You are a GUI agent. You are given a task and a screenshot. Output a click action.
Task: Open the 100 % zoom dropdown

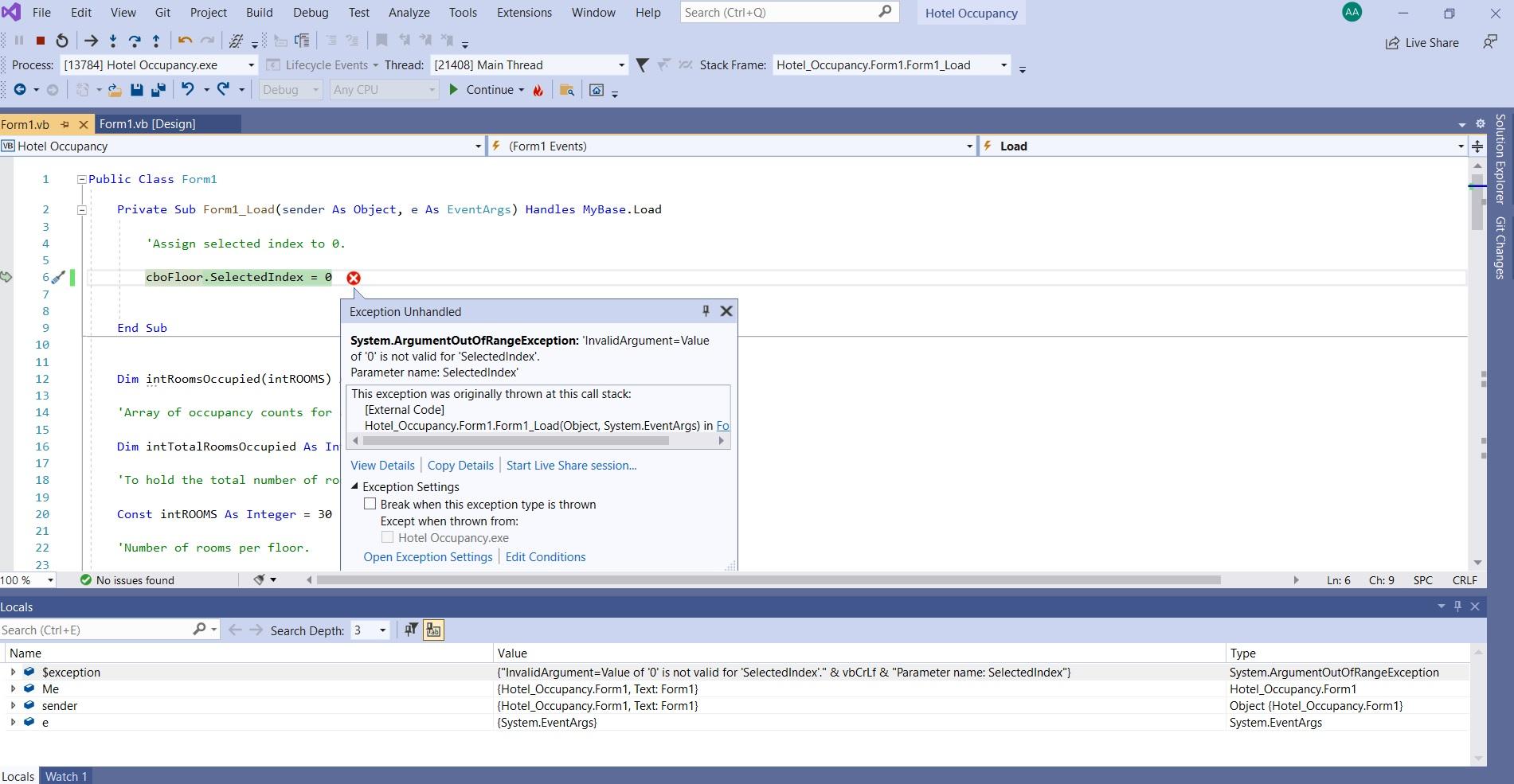coord(29,580)
